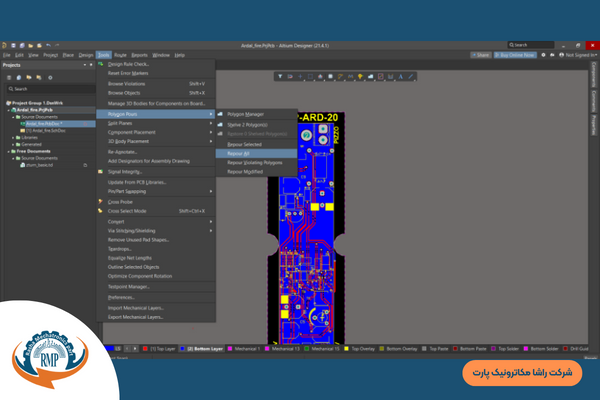Click the Top Overlay layer color swatch

345,349
